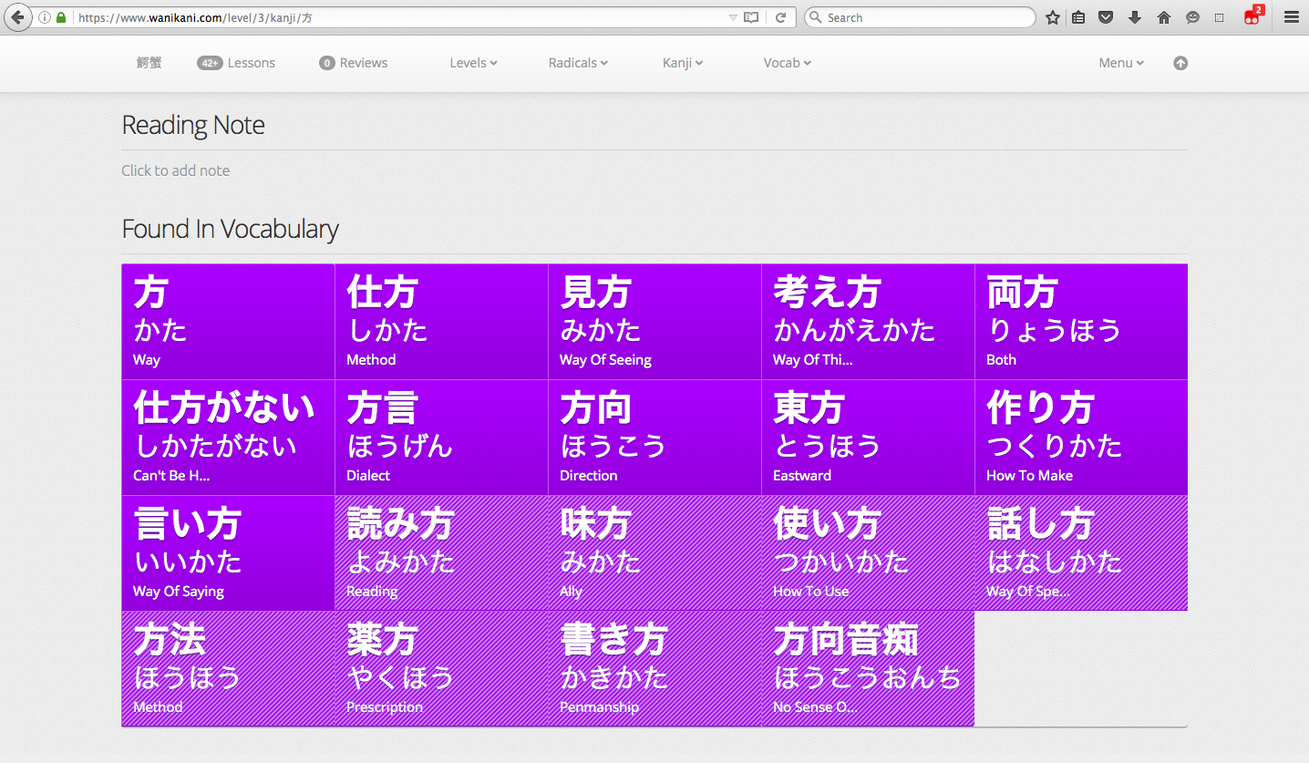Image resolution: width=1309 pixels, height=763 pixels.
Task: Select the 読み方 Reading vocabulary card
Action: coord(441,554)
